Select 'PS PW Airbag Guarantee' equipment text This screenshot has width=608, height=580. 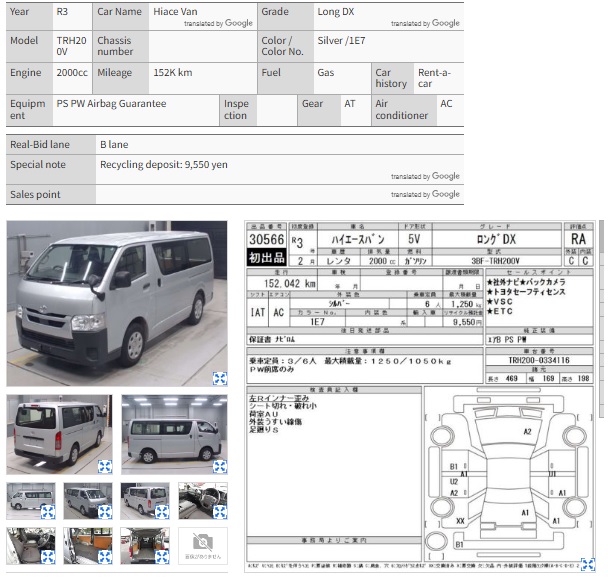(x=111, y=104)
